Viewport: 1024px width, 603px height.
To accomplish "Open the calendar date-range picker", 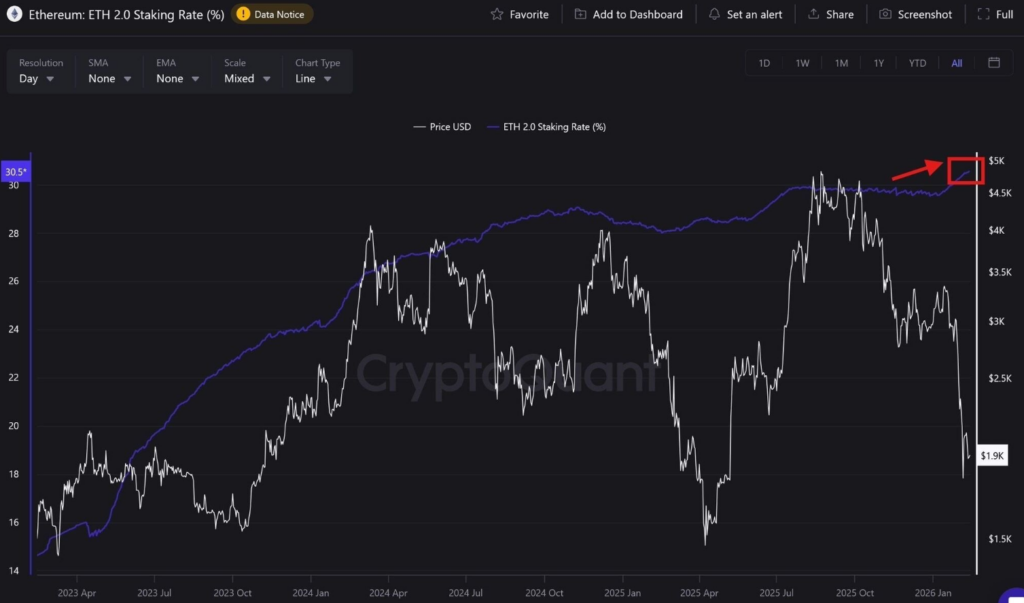I will click(993, 62).
